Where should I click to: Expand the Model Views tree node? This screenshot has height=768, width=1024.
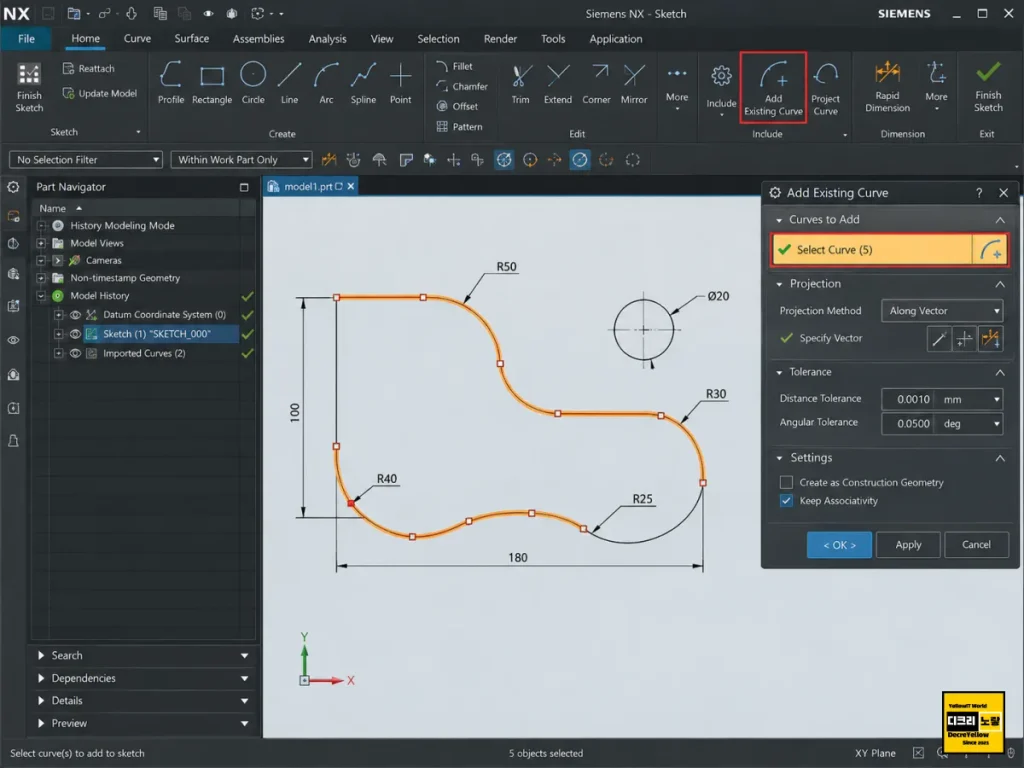click(x=41, y=243)
